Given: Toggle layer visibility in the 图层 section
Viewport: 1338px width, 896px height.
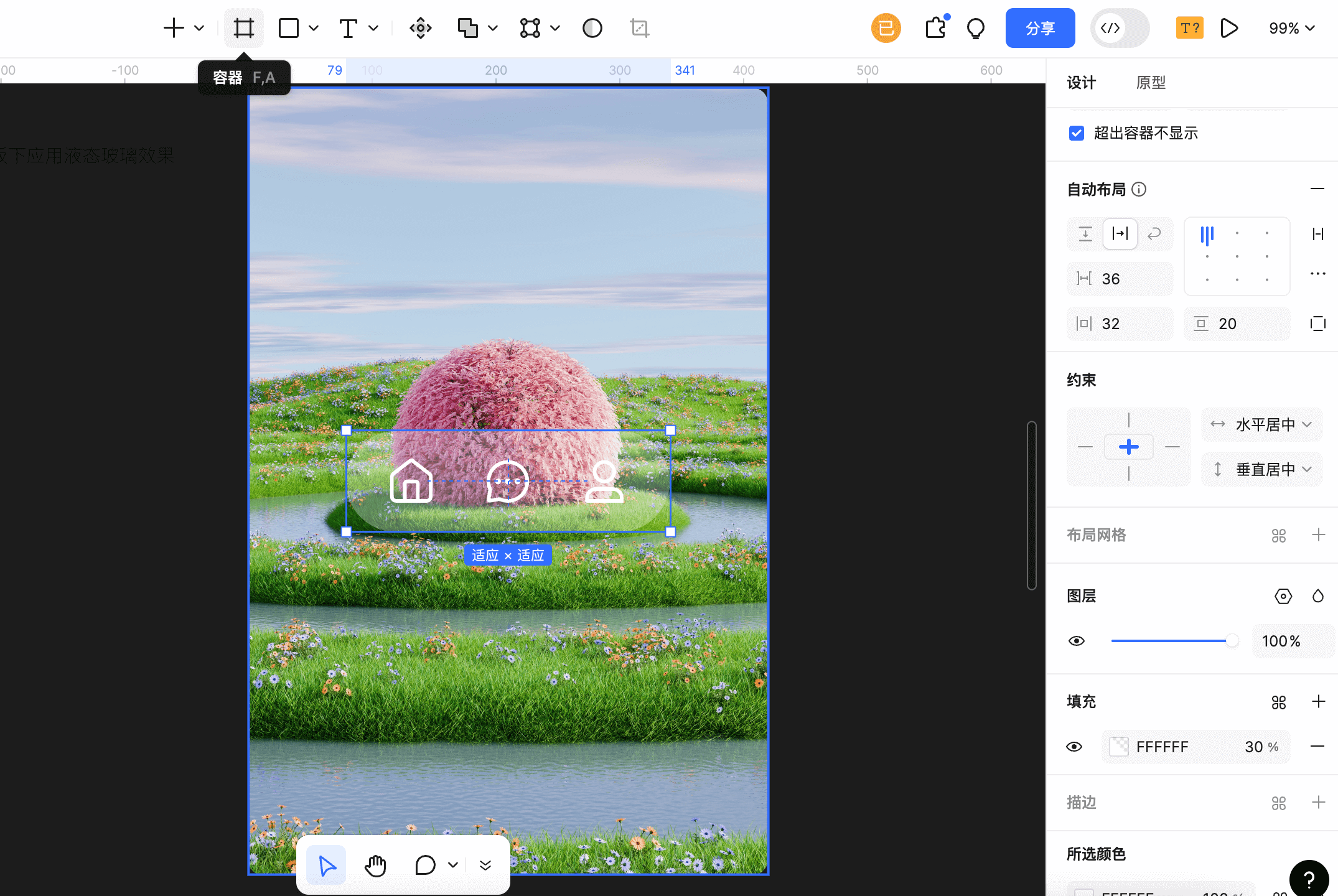Looking at the screenshot, I should [x=1077, y=640].
